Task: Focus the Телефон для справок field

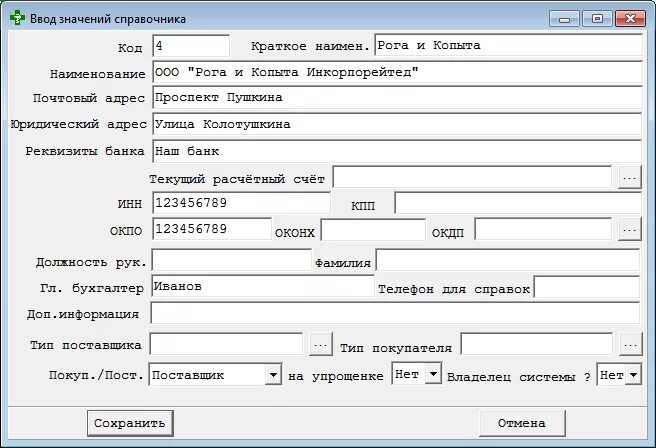Action: (587, 287)
